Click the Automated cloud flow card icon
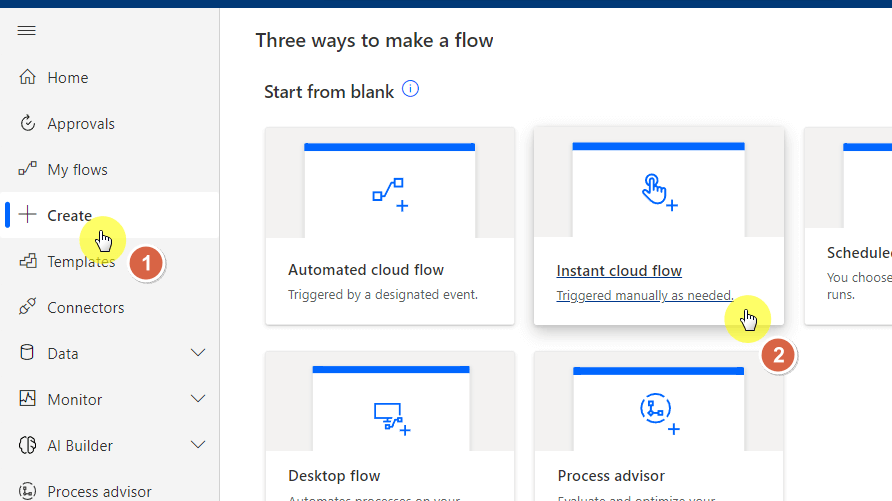The height and width of the screenshot is (501, 892). pos(390,195)
